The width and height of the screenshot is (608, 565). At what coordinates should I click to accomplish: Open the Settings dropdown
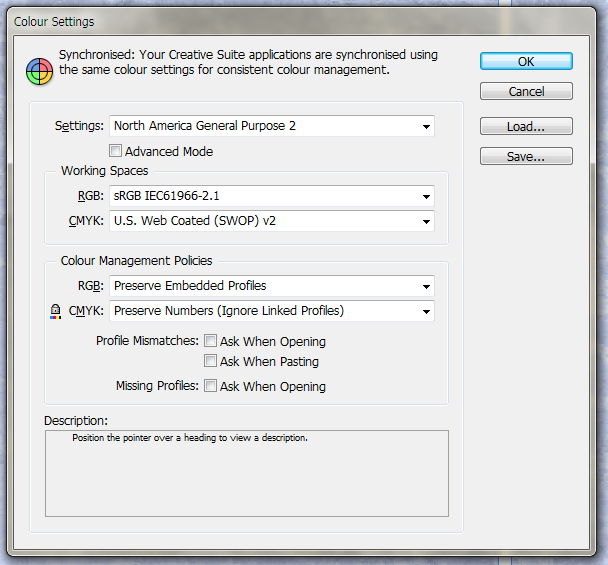point(272,126)
